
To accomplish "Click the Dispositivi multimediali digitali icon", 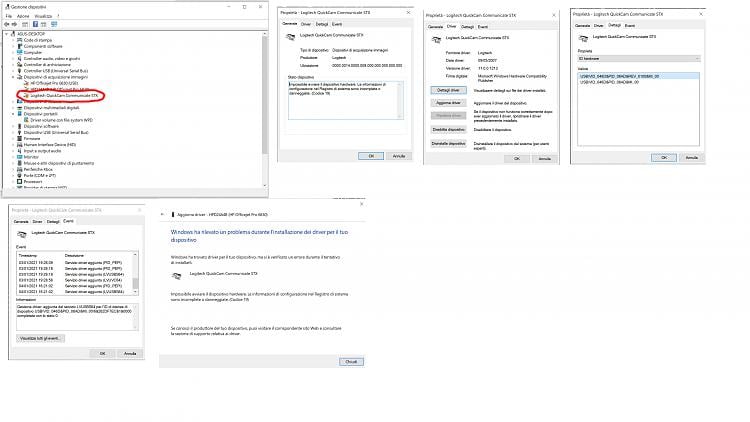I will (20, 108).
